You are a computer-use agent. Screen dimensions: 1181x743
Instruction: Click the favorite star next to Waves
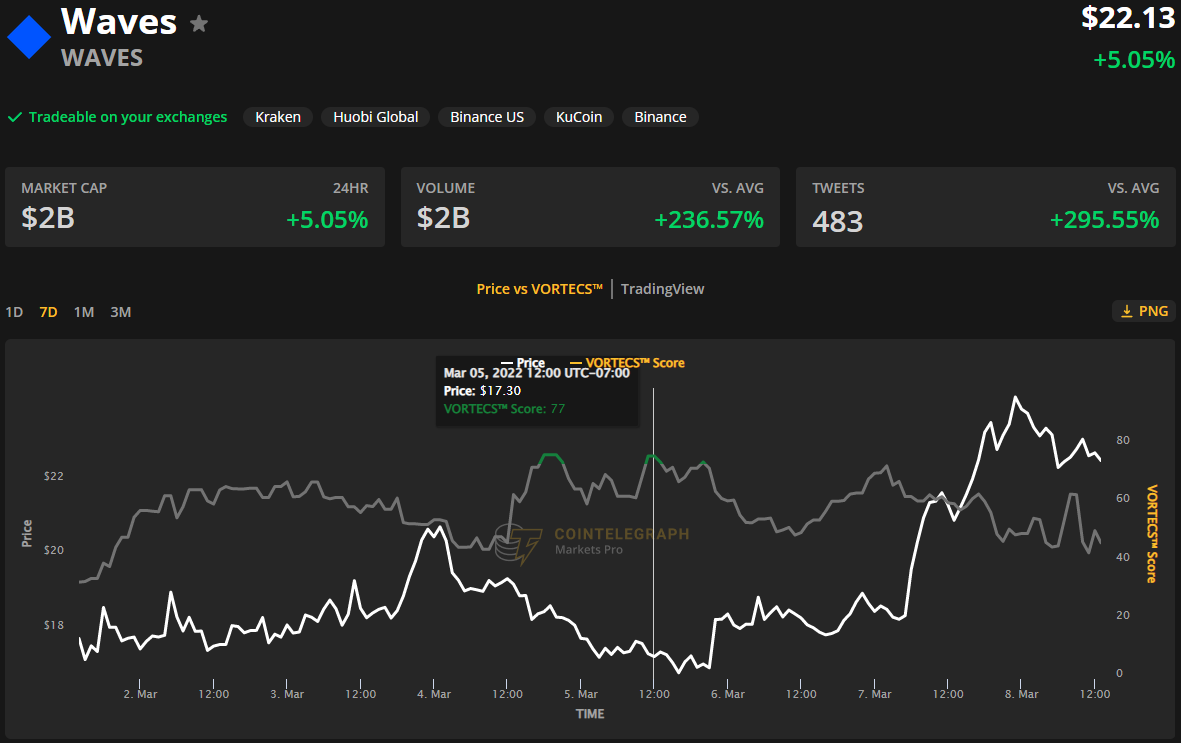pyautogui.click(x=199, y=24)
